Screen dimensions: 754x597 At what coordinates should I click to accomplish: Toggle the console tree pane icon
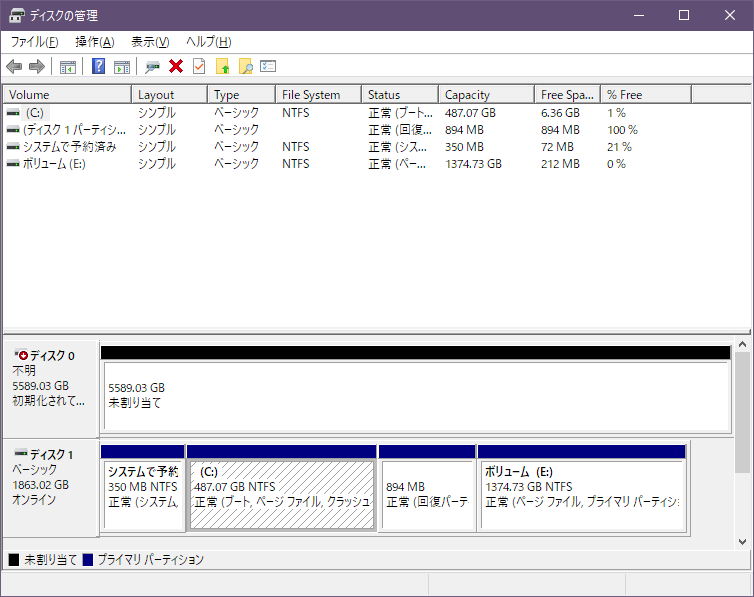pos(68,67)
